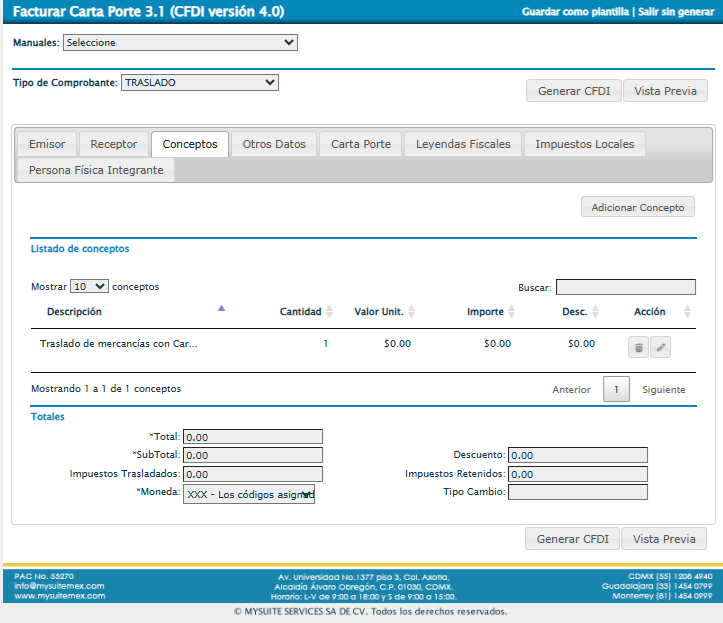The width and height of the screenshot is (723, 623).
Task: Sort by Cantidad column arrows
Action: click(329, 312)
